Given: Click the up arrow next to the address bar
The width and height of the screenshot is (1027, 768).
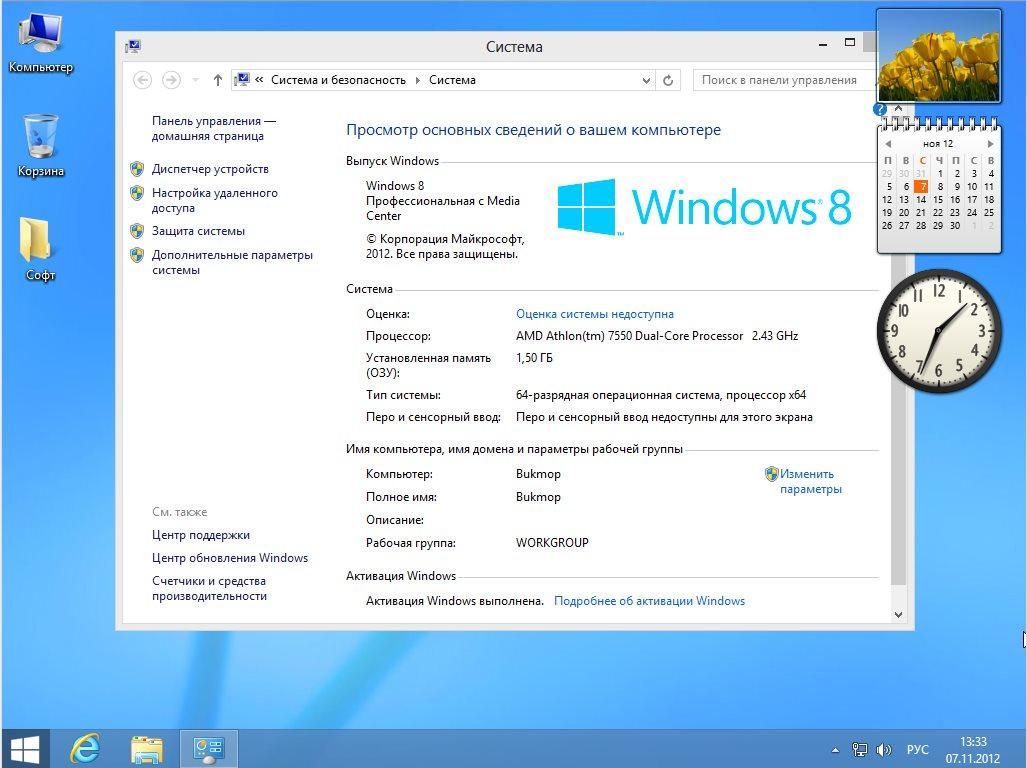Looking at the screenshot, I should pyautogui.click(x=218, y=80).
